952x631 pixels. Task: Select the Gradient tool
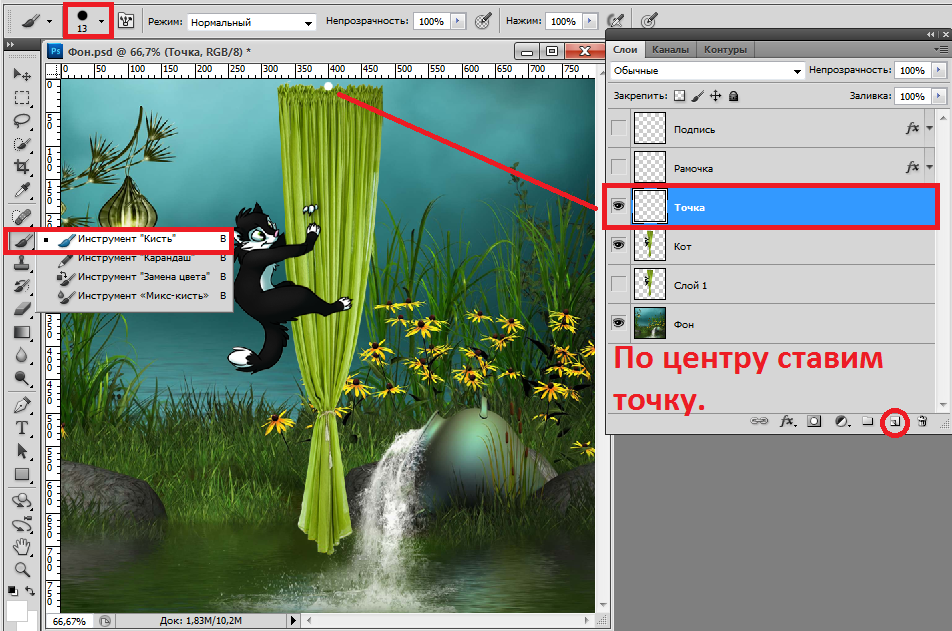pyautogui.click(x=22, y=332)
